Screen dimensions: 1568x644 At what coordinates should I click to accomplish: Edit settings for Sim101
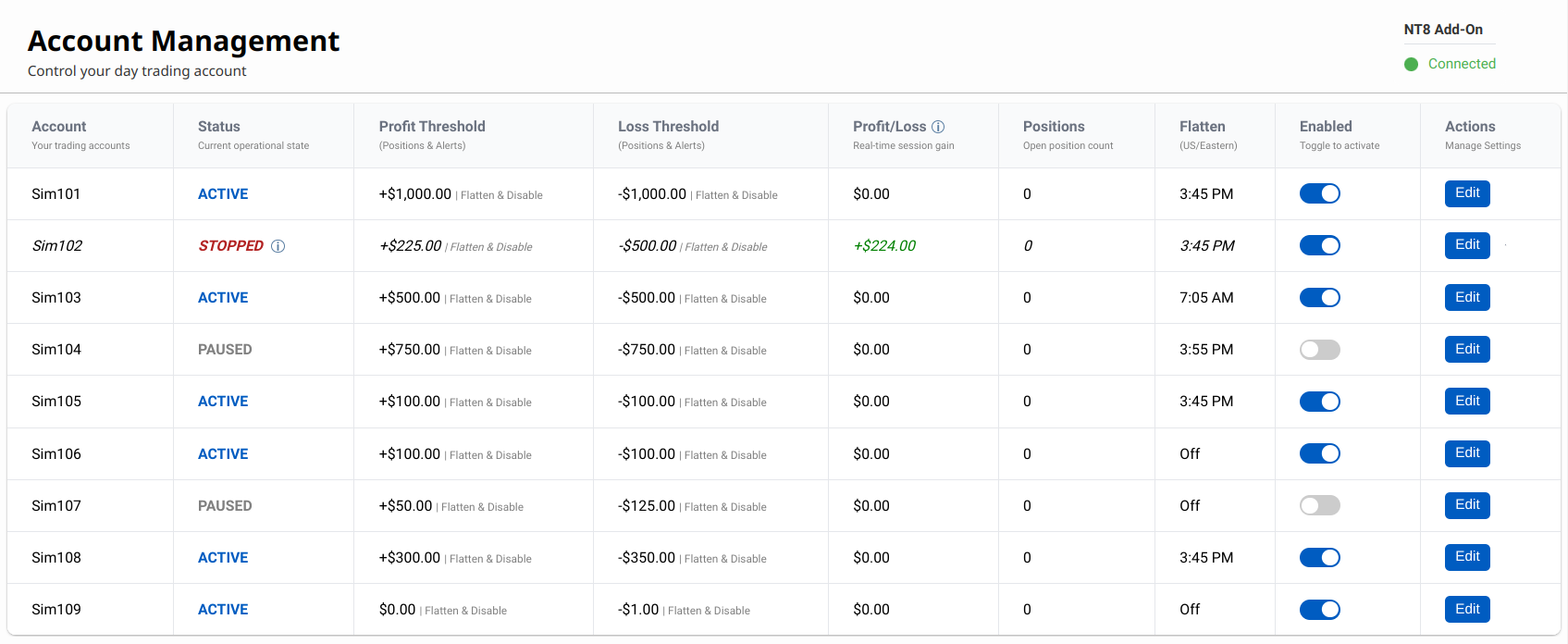point(1467,193)
